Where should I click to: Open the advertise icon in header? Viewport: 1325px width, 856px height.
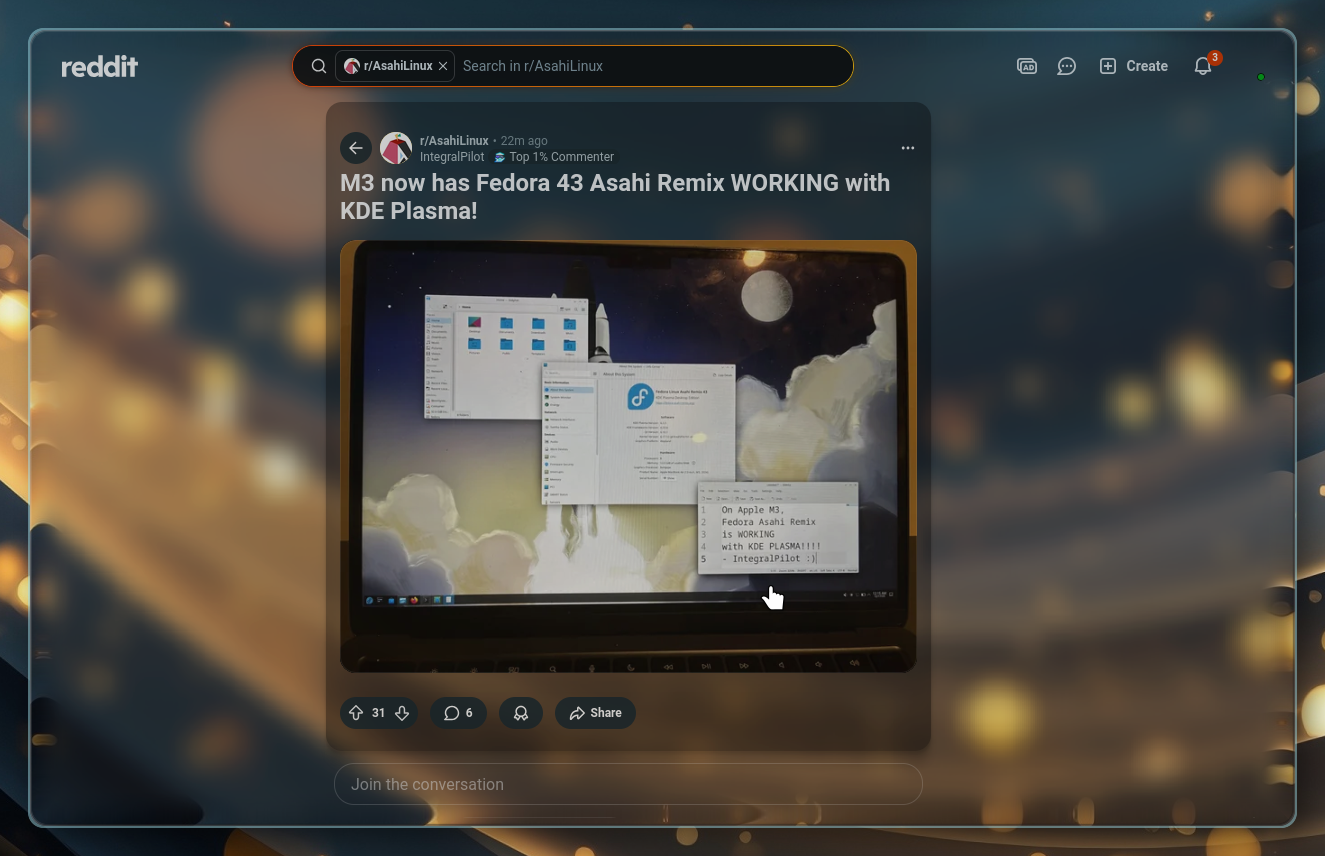(x=1026, y=66)
